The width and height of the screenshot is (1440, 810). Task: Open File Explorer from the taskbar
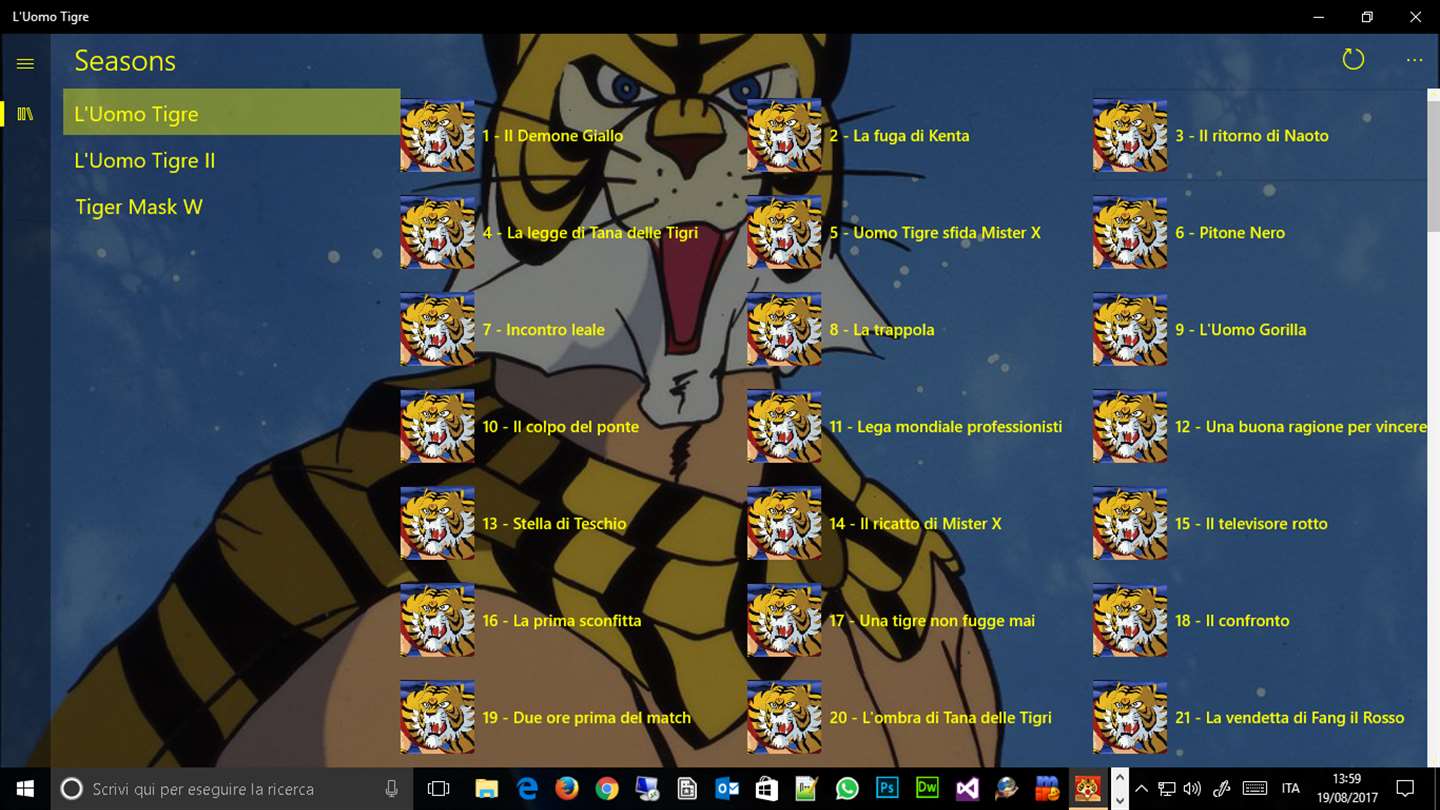(x=486, y=789)
